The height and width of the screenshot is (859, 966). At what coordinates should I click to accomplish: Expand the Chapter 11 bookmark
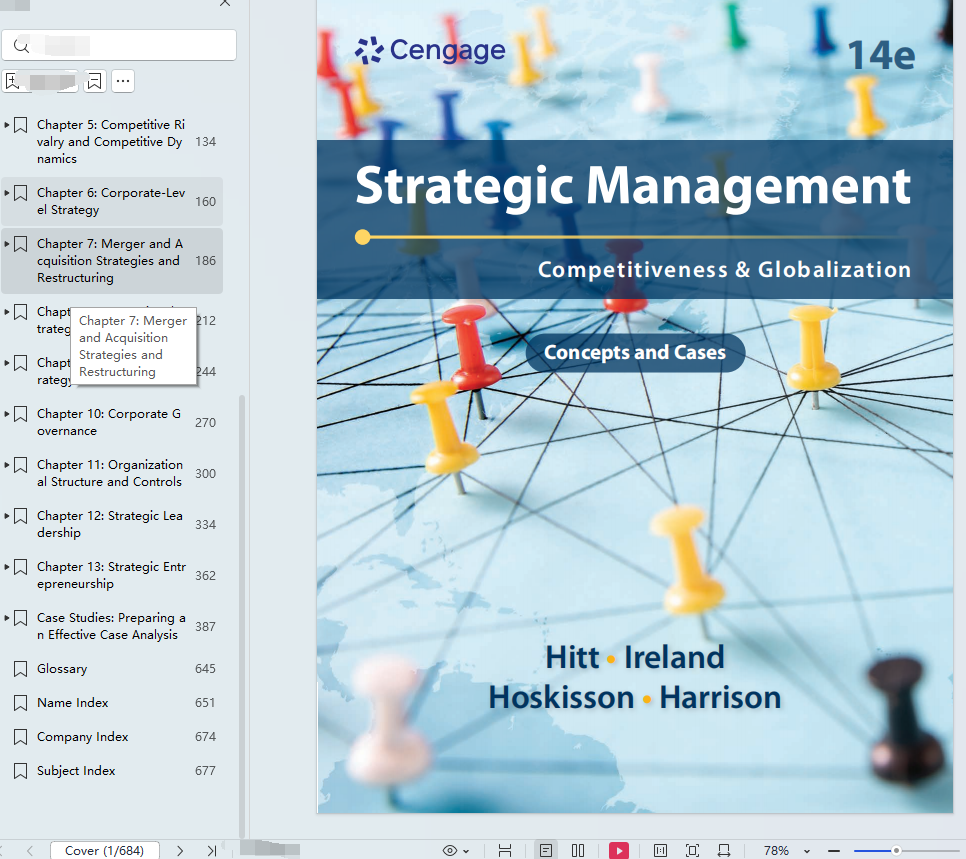coord(6,465)
